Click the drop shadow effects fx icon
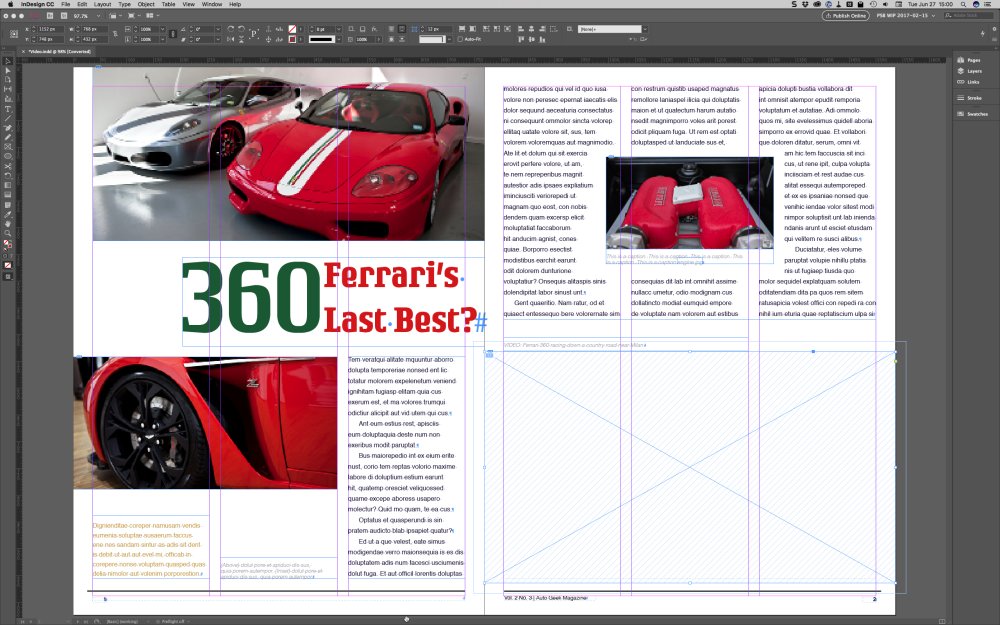Viewport: 1000px width, 625px height. point(374,29)
